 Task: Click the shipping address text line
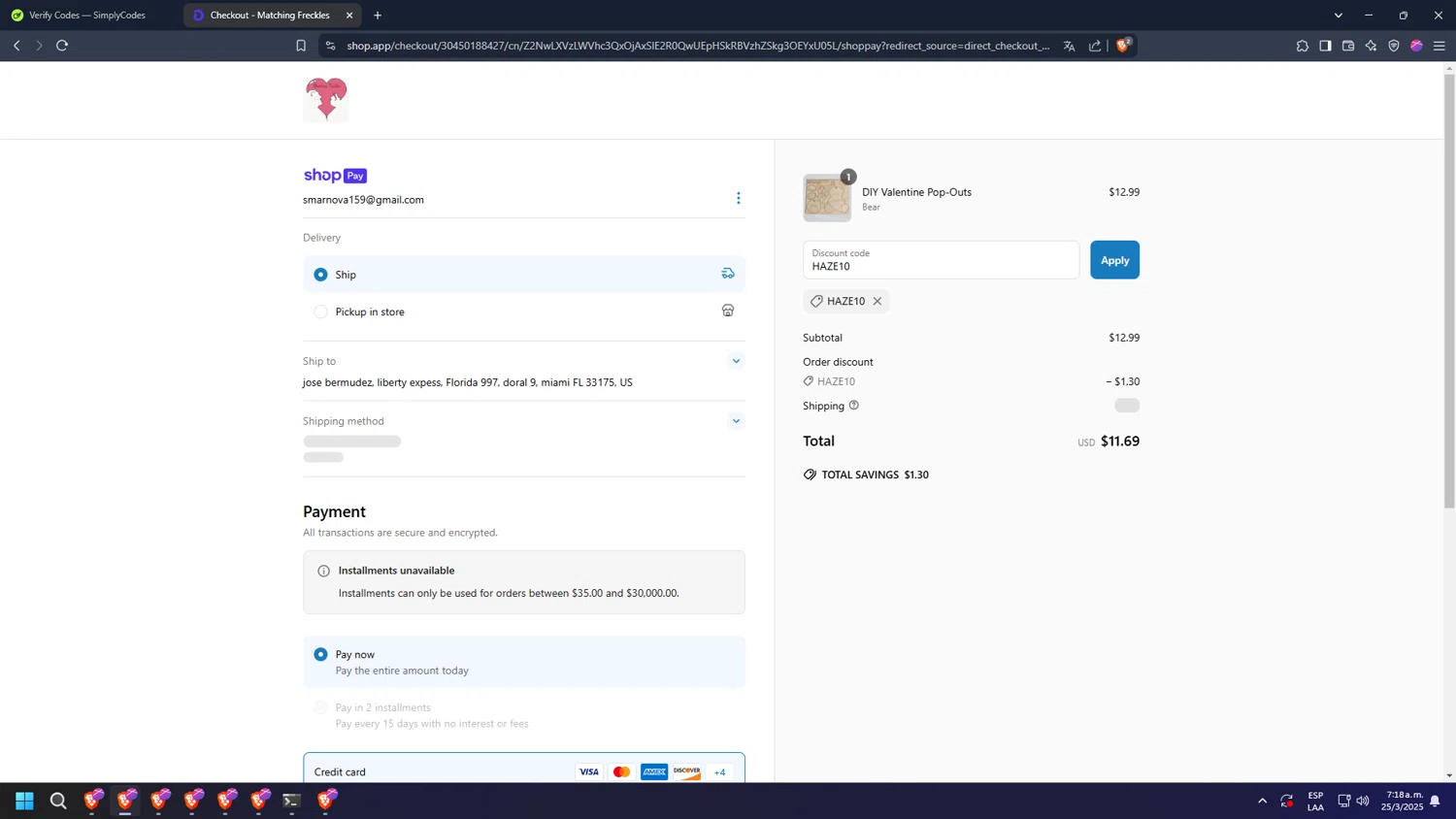point(468,382)
